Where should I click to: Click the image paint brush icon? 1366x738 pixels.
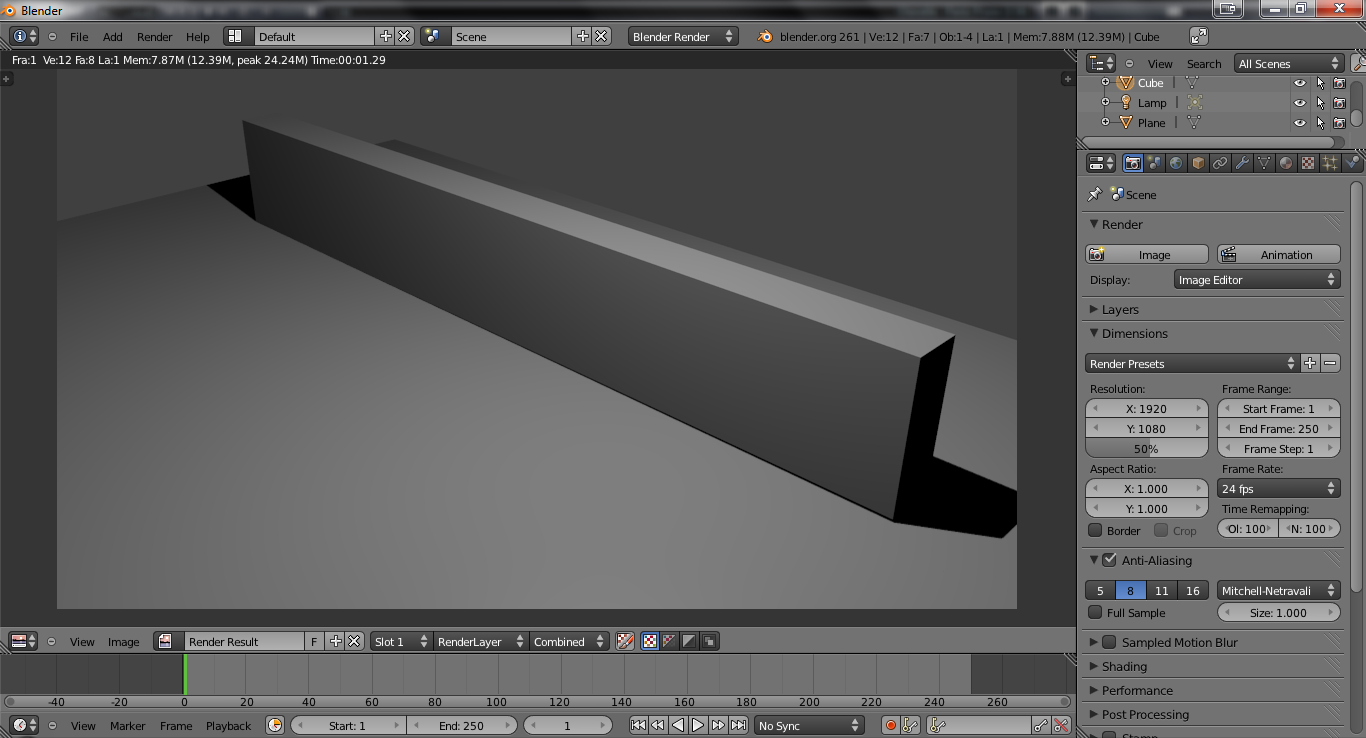point(625,641)
